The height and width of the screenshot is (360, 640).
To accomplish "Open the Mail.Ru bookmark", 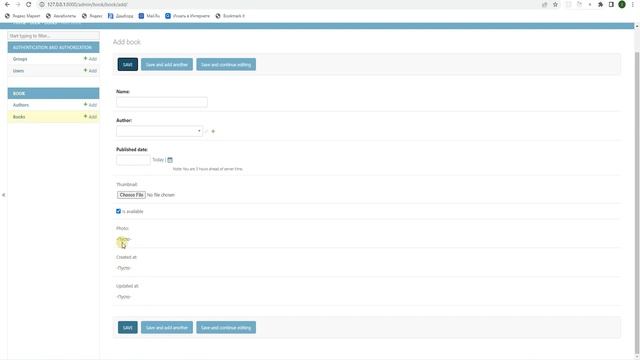I will [149, 16].
